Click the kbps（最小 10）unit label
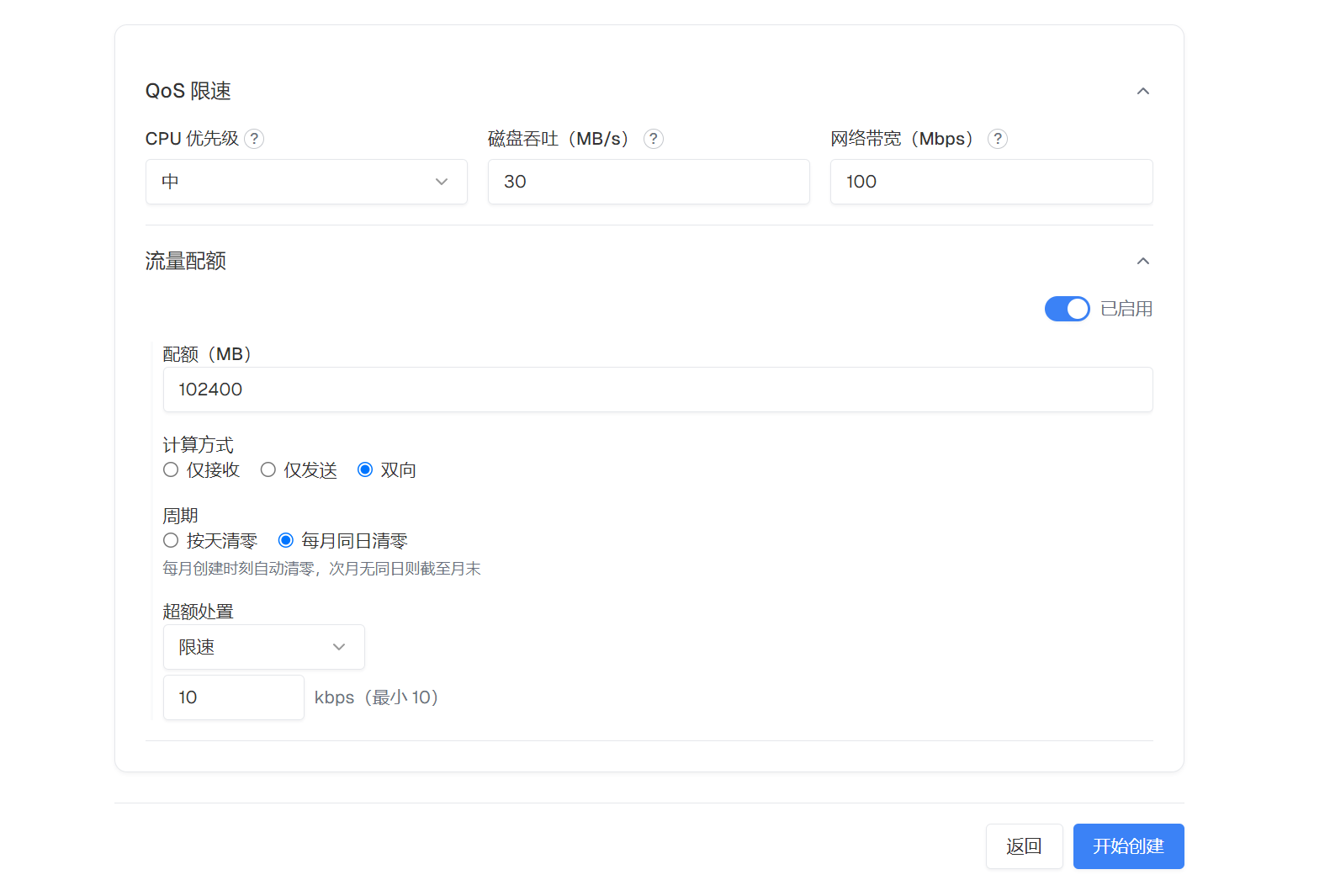 coord(377,697)
